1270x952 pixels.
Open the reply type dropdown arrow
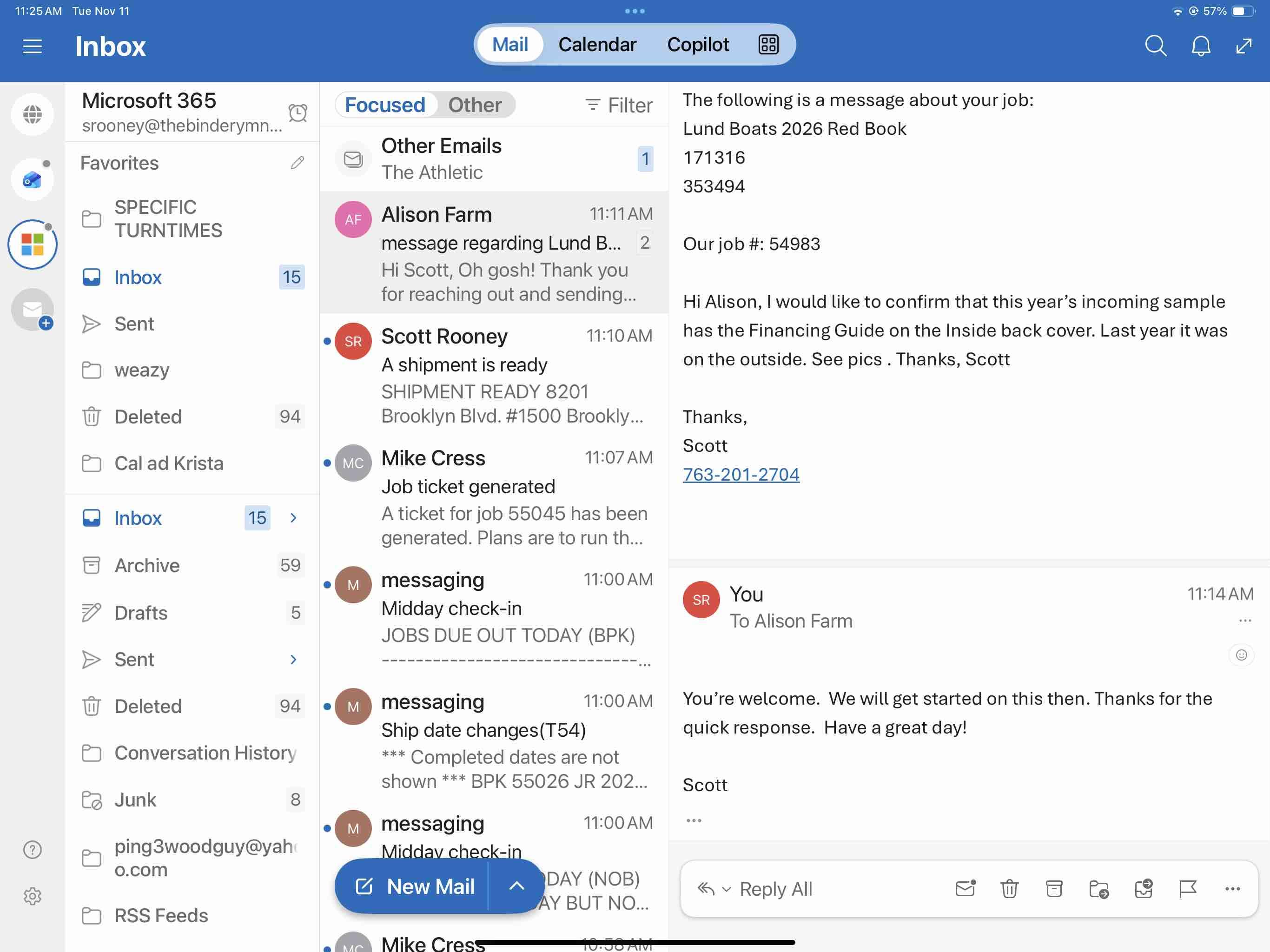(x=726, y=889)
